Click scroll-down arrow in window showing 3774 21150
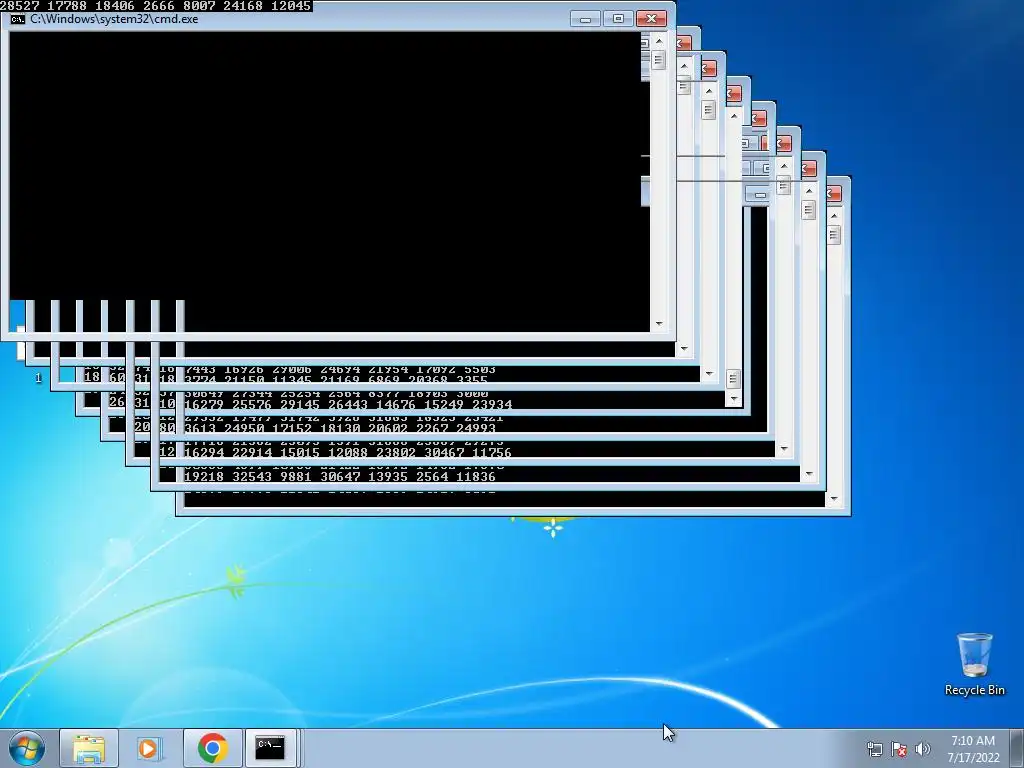This screenshot has width=1024, height=768. [709, 374]
